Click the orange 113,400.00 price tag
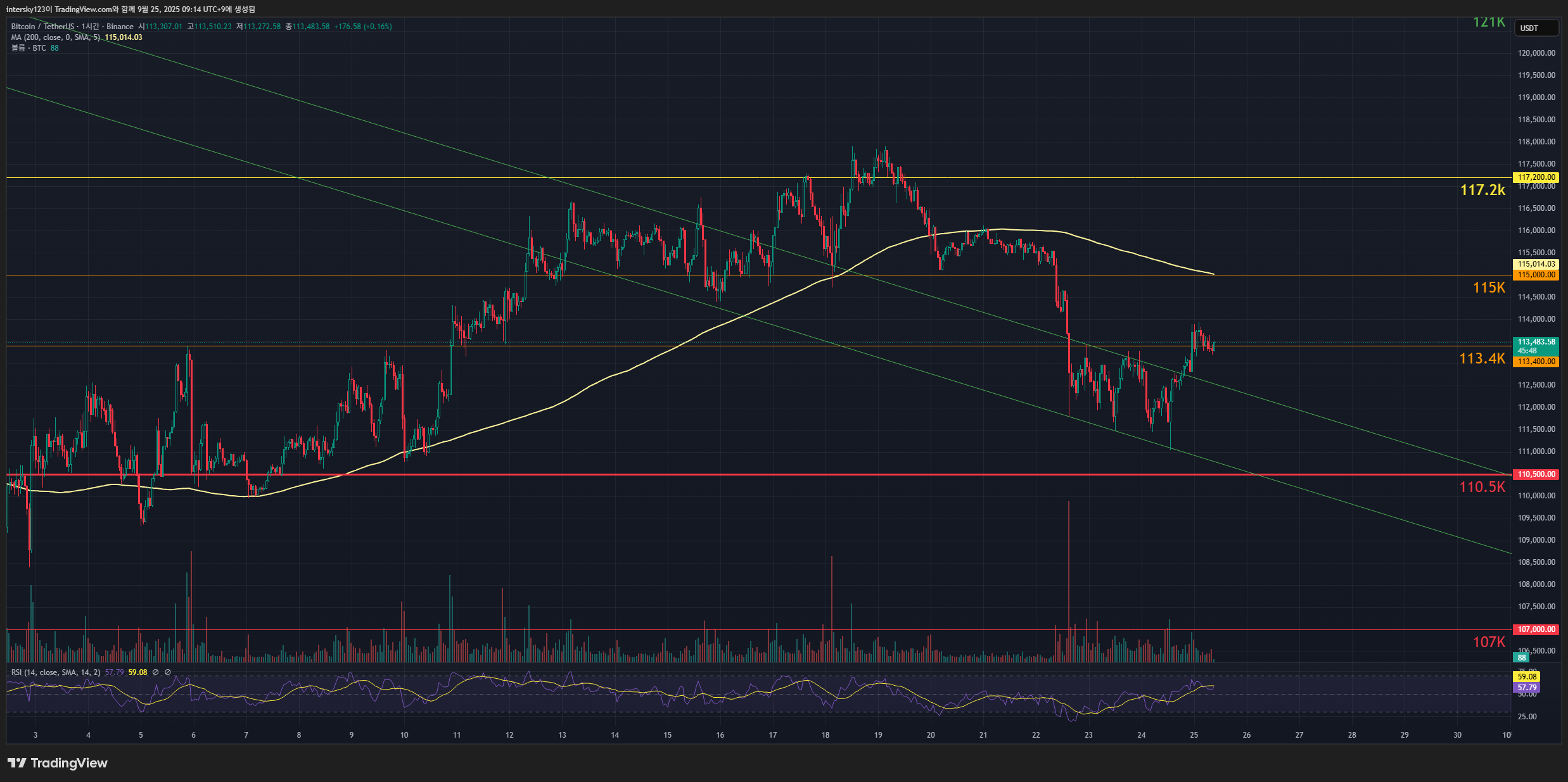This screenshot has width=1568, height=782. pos(1536,362)
